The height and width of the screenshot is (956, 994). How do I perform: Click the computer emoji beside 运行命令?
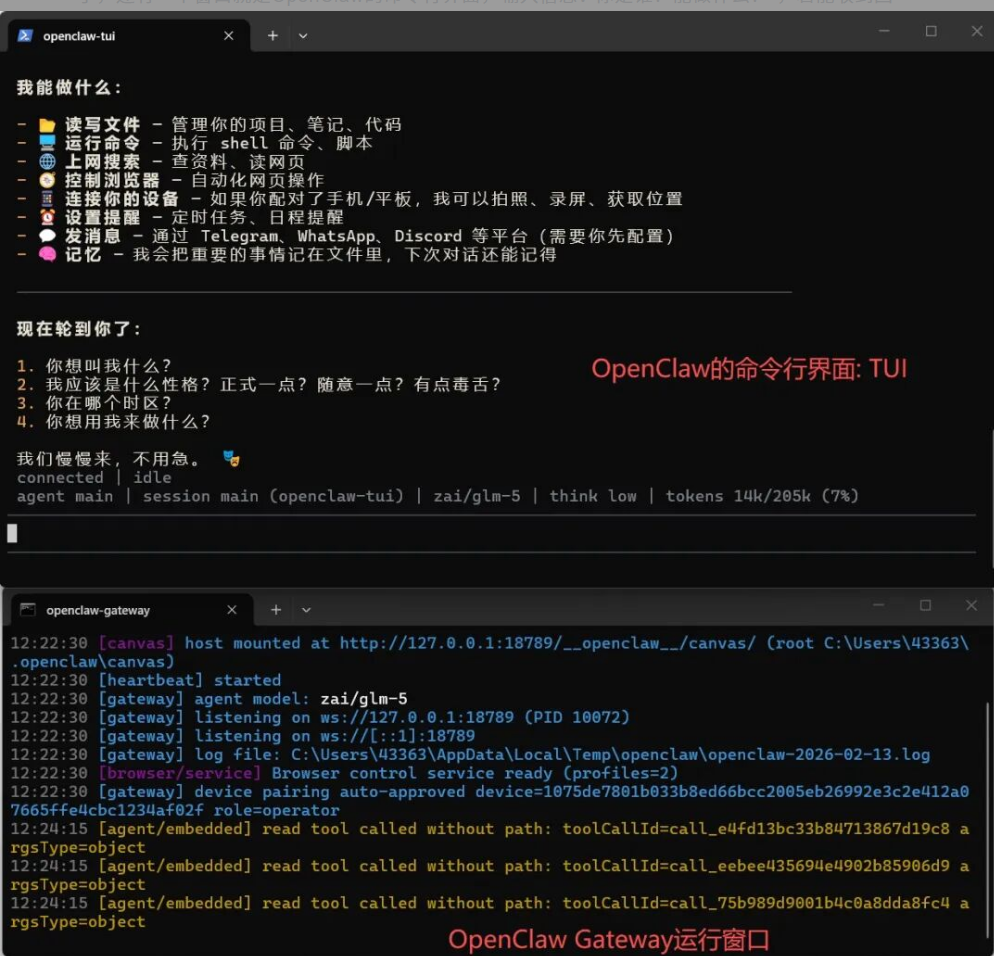[47, 143]
